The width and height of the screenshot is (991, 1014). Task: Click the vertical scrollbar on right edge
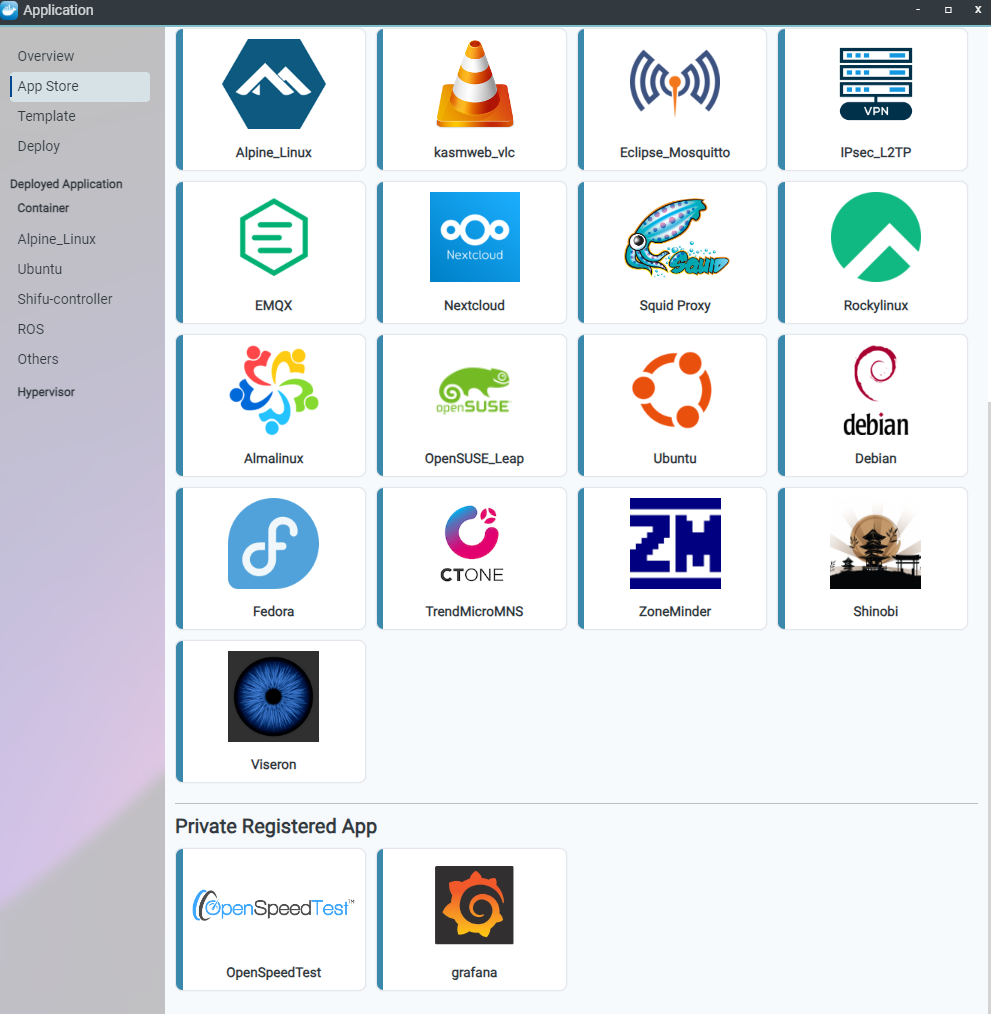point(988,705)
